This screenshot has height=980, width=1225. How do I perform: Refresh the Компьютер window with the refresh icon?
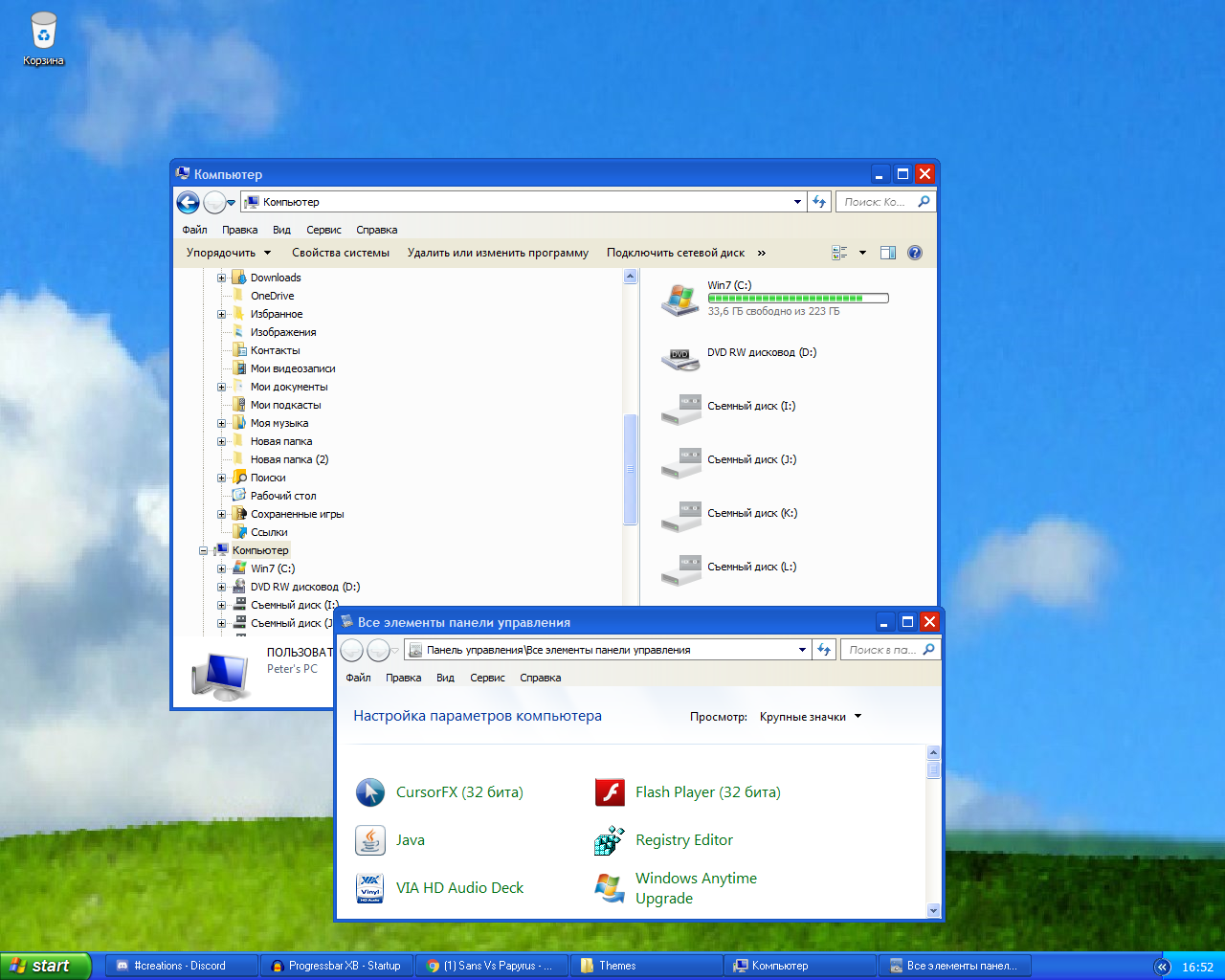click(x=819, y=202)
